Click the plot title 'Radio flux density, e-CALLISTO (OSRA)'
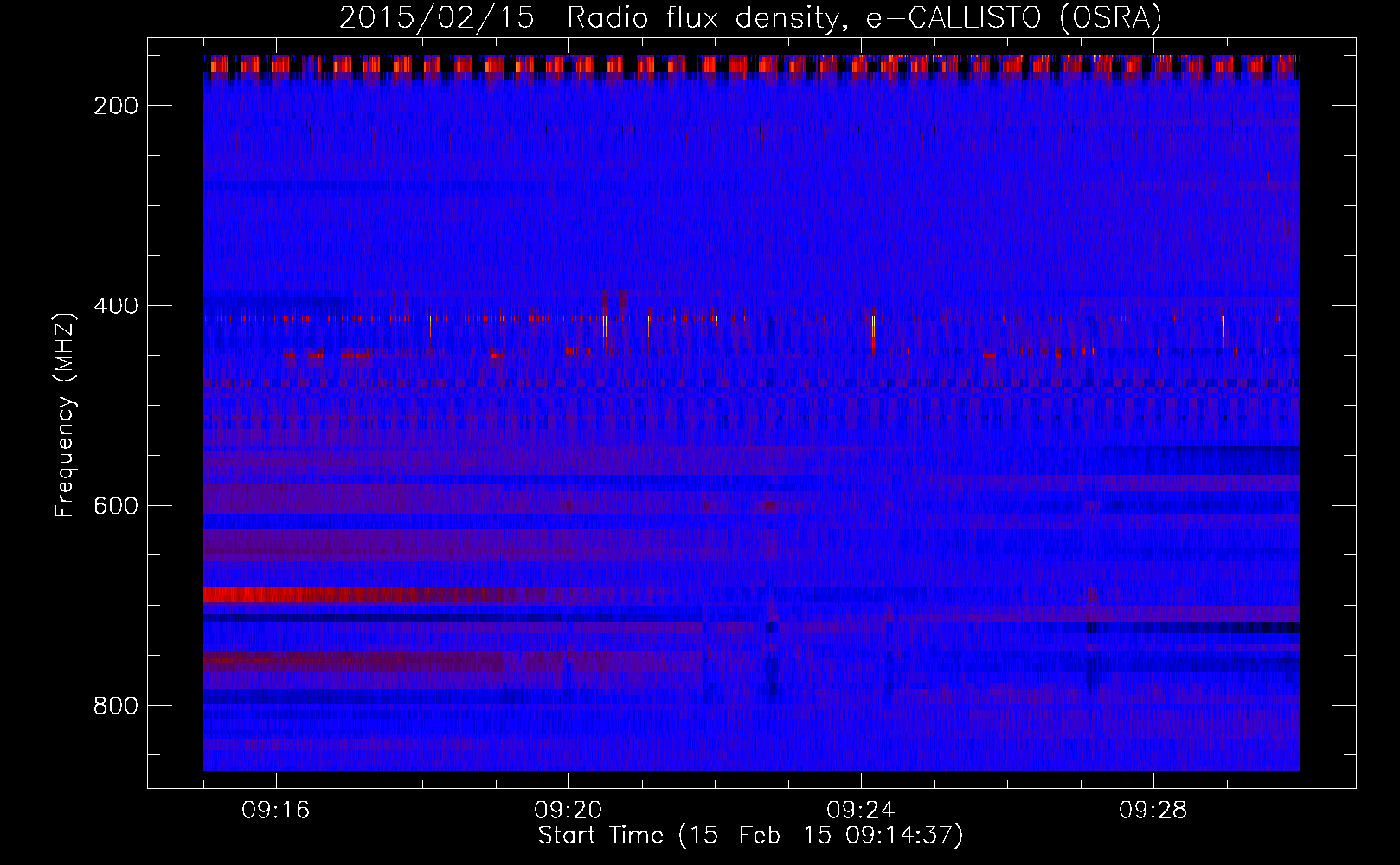Screen dimensions: 1400x865 click(864, 17)
